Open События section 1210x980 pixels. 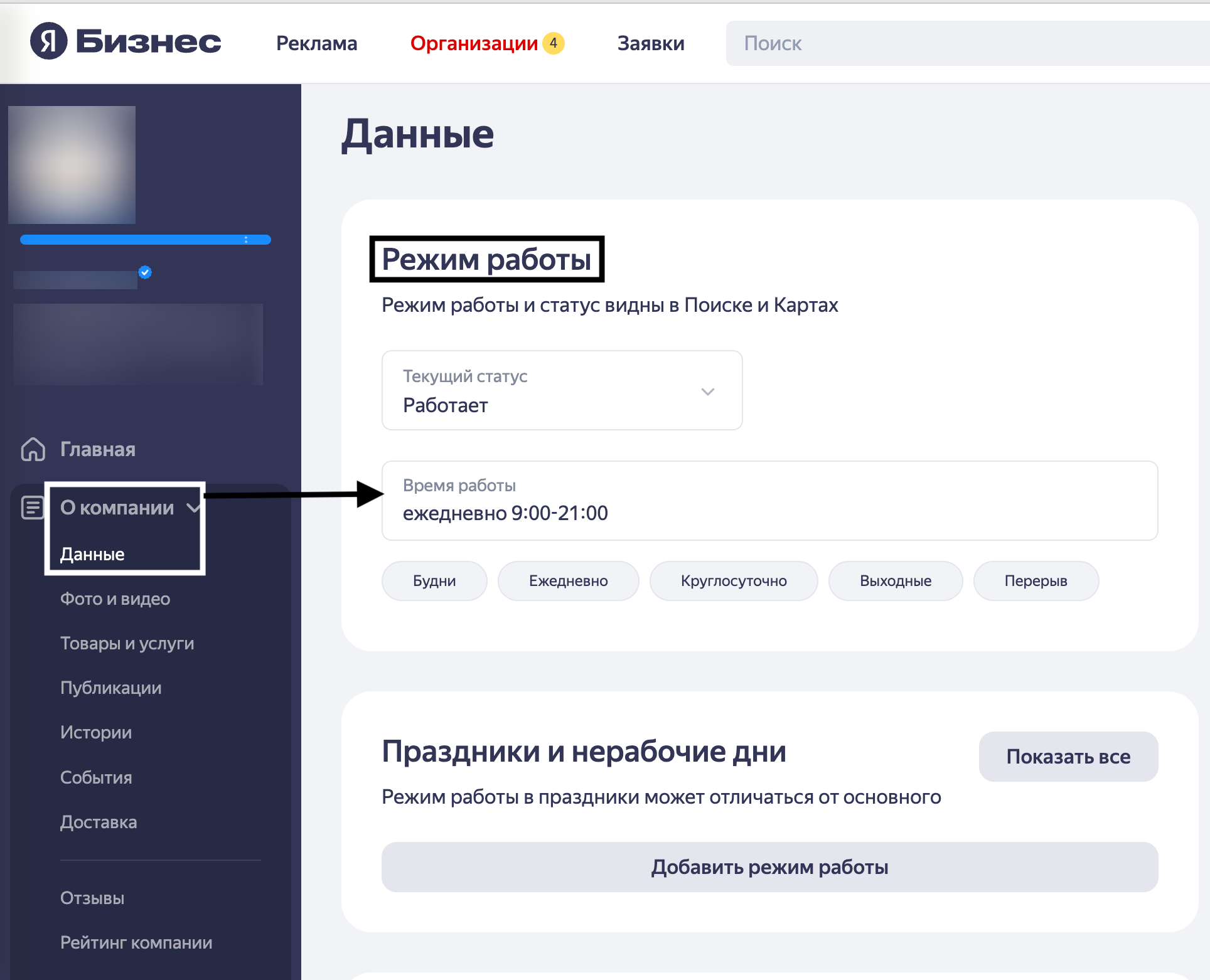click(96, 777)
